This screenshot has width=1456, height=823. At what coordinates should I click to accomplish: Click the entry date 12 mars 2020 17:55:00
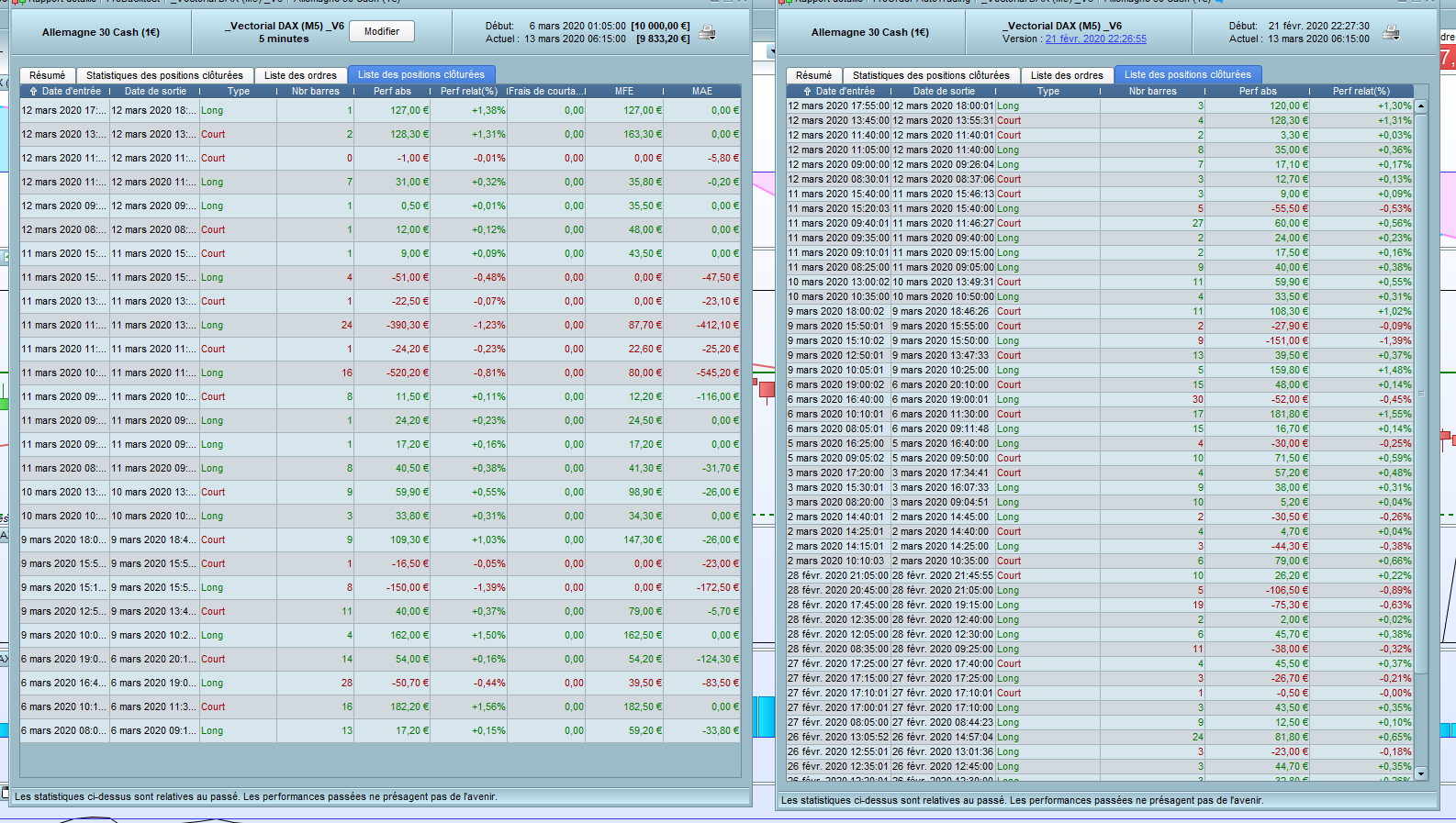[x=839, y=106]
